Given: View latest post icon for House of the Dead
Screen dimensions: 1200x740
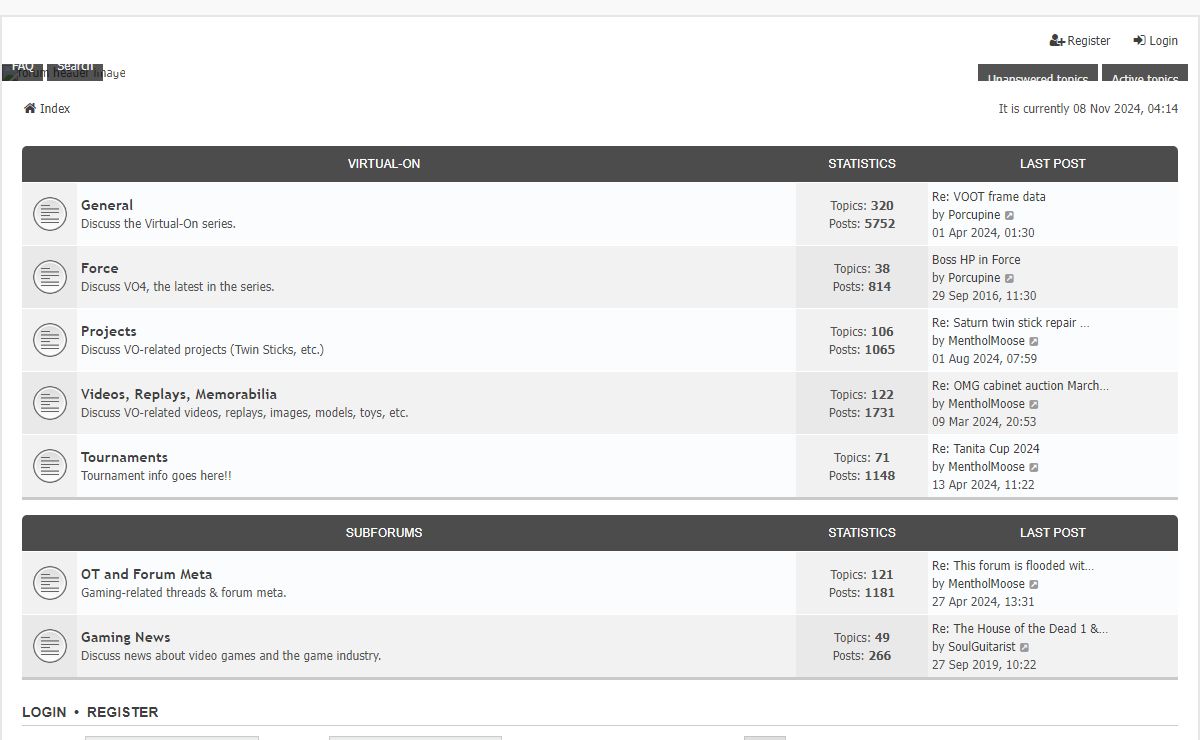Looking at the screenshot, I should pyautogui.click(x=1025, y=647).
